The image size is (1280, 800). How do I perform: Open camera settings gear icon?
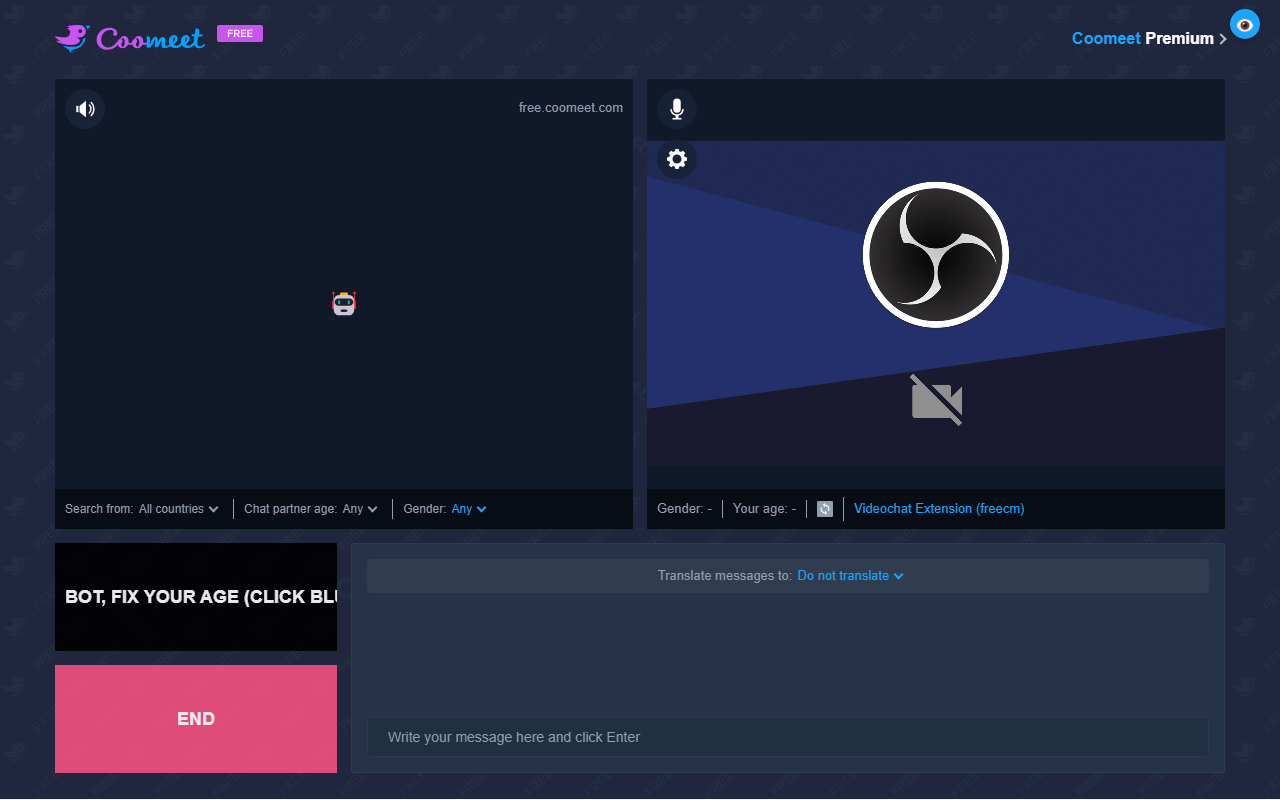(677, 159)
